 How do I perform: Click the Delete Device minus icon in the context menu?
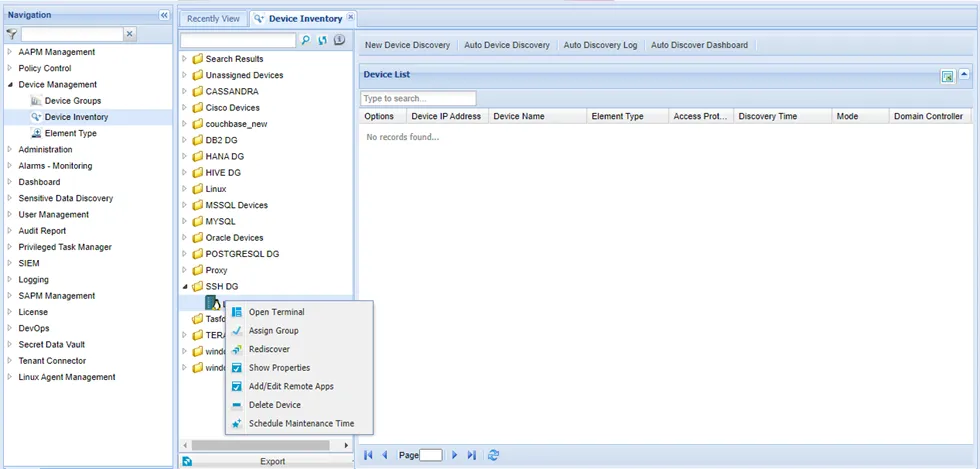[x=237, y=405]
